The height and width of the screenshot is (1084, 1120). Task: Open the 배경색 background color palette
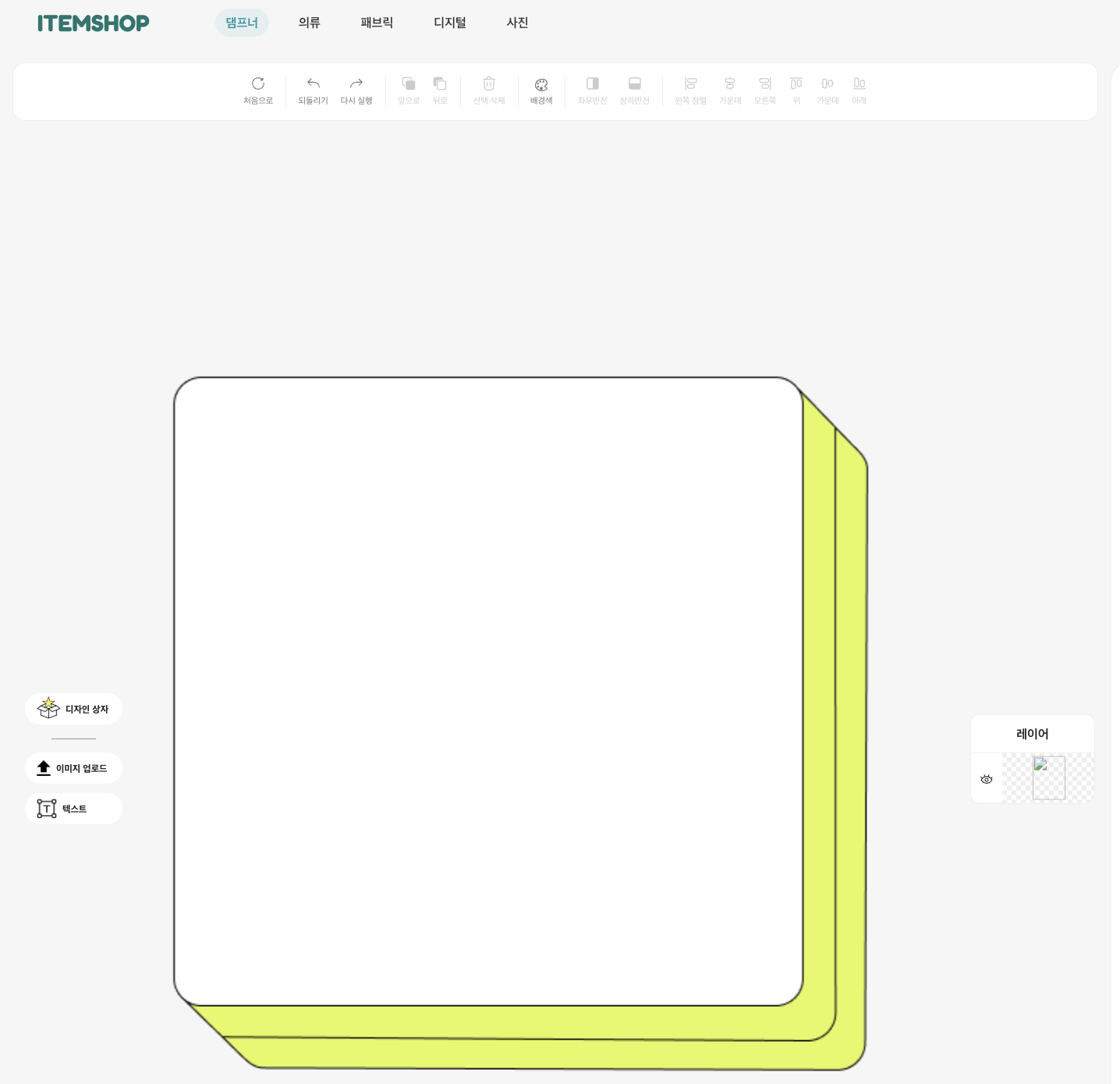541,86
